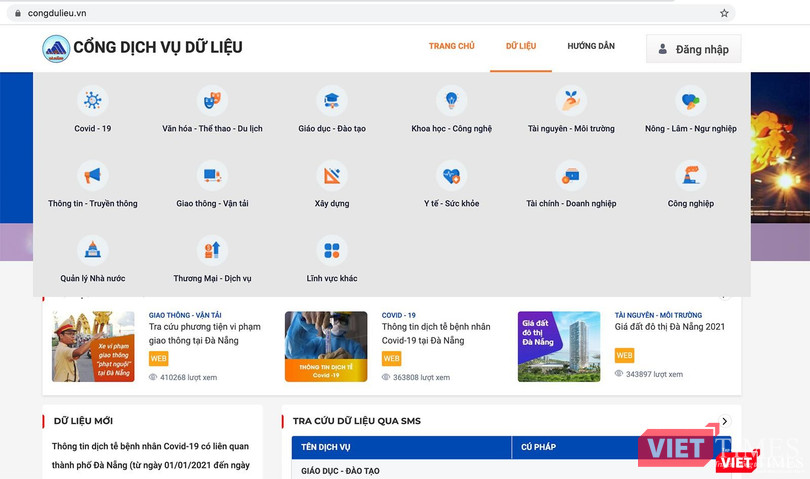Screen dimensions: 810x479
Task: Open Giá đất đô thị Đà Nẵng 2021 link
Action: 669,327
